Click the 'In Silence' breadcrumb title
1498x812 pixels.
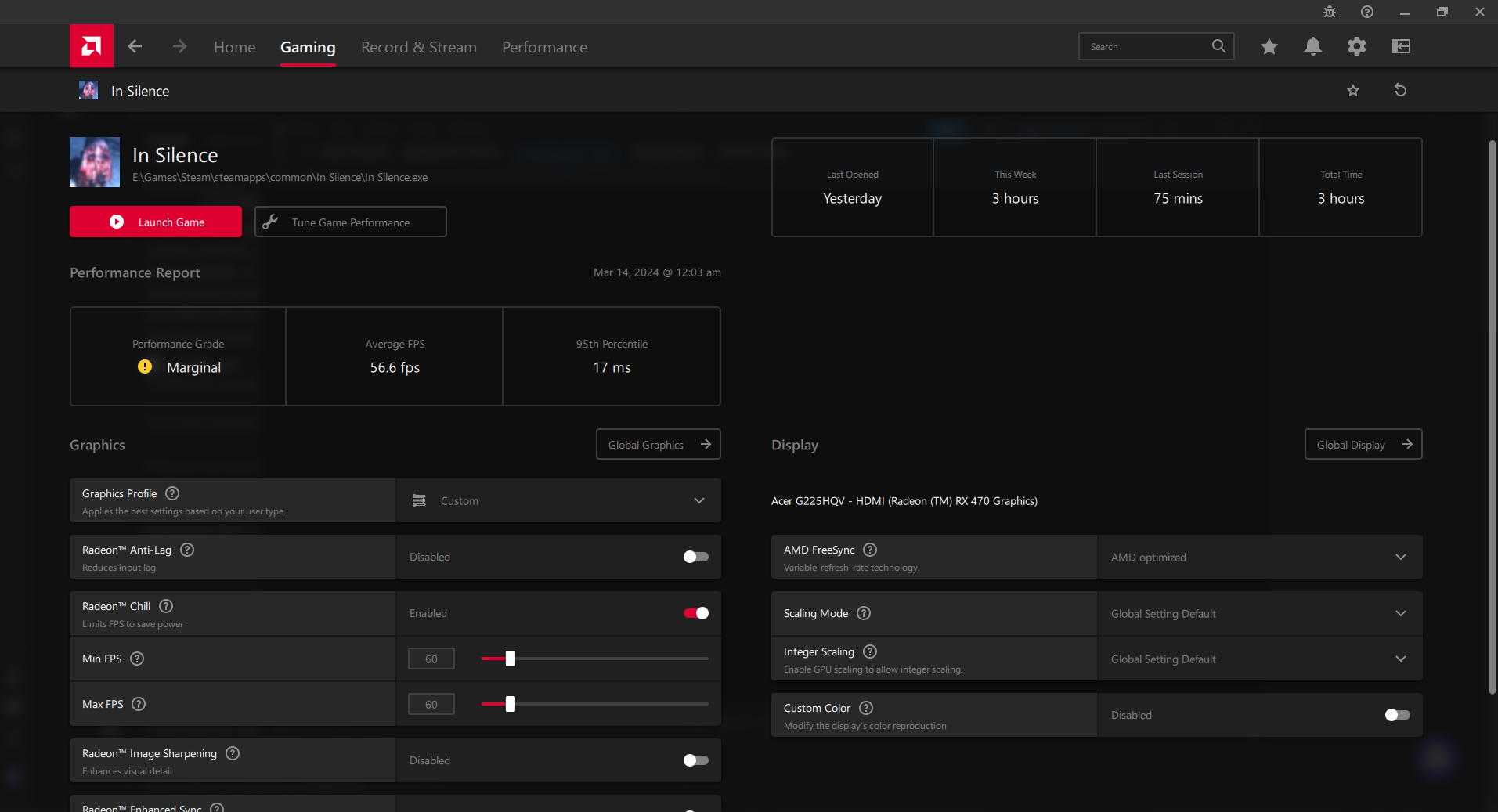coord(140,91)
